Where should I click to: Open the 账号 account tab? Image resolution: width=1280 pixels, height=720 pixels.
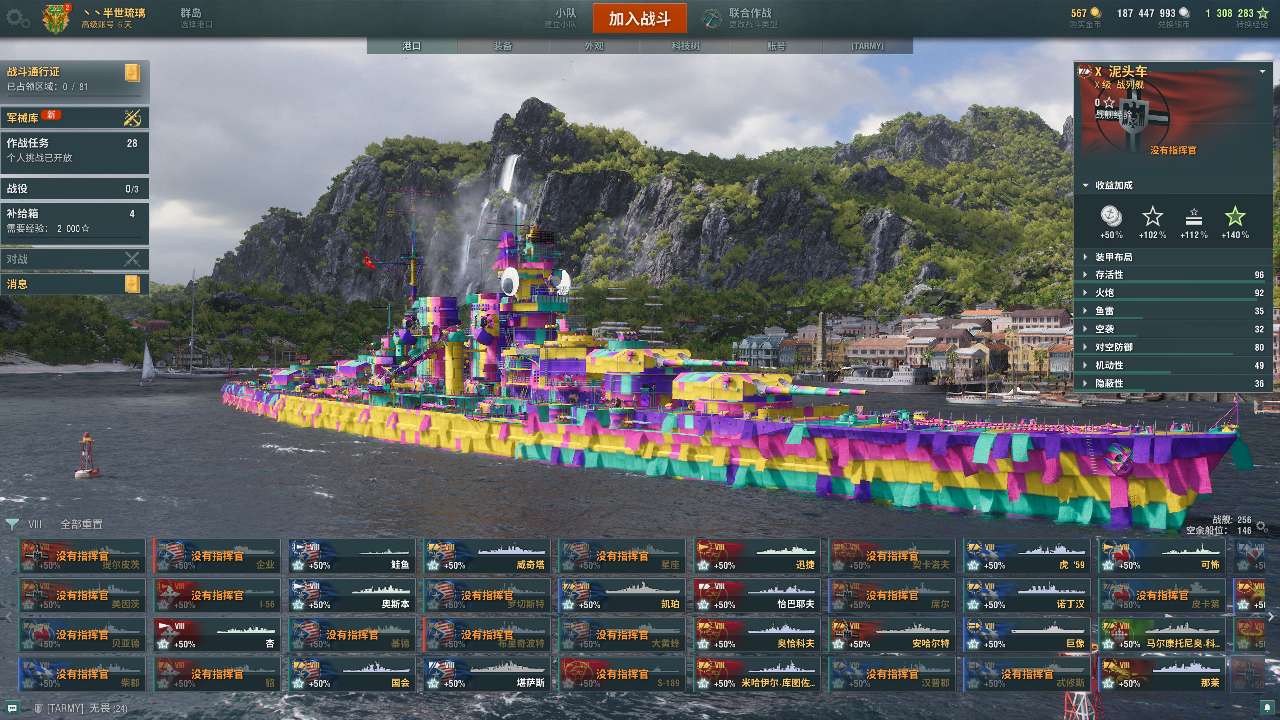tap(776, 46)
